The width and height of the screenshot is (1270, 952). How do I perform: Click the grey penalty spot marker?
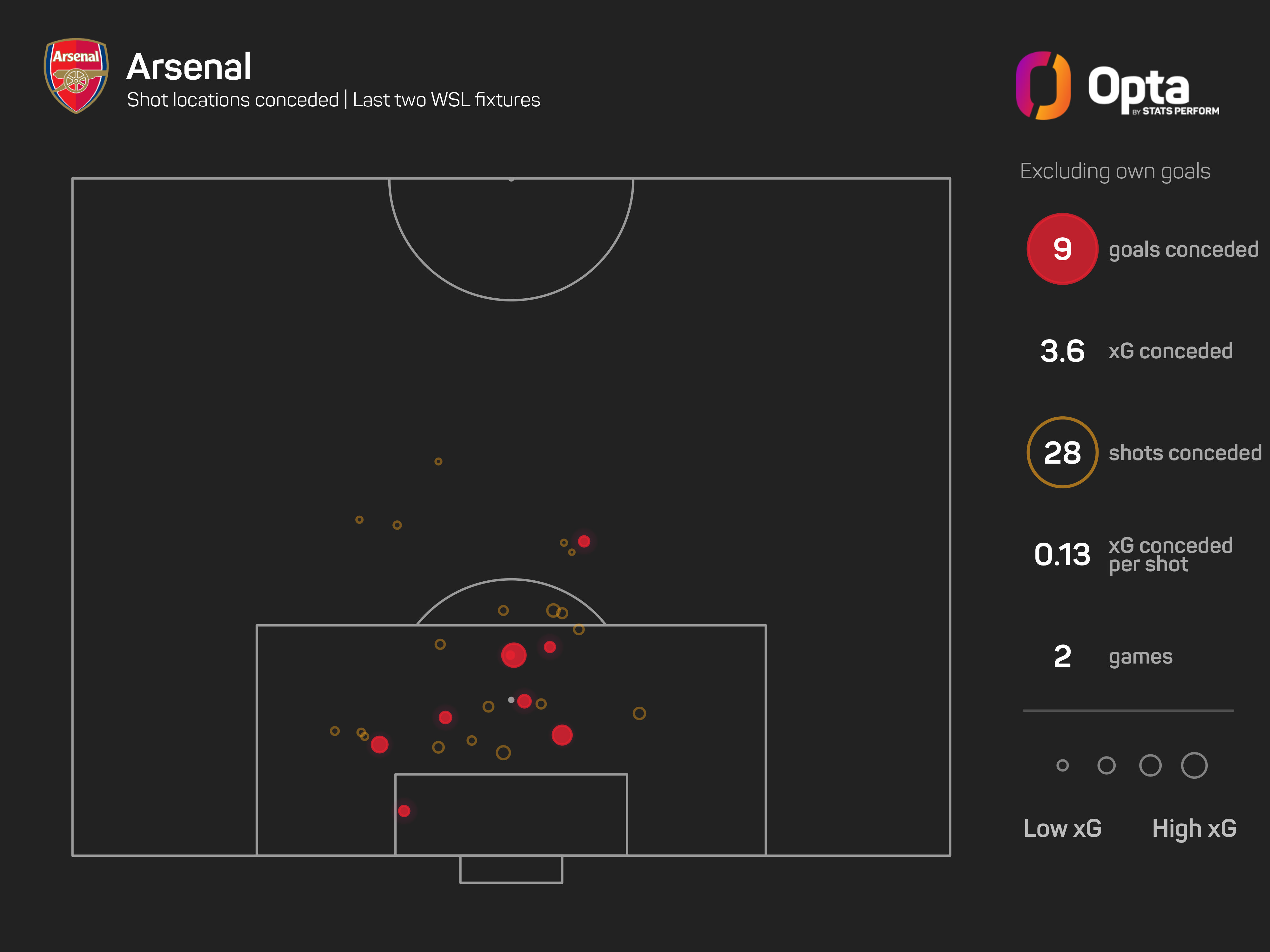pyautogui.click(x=511, y=700)
